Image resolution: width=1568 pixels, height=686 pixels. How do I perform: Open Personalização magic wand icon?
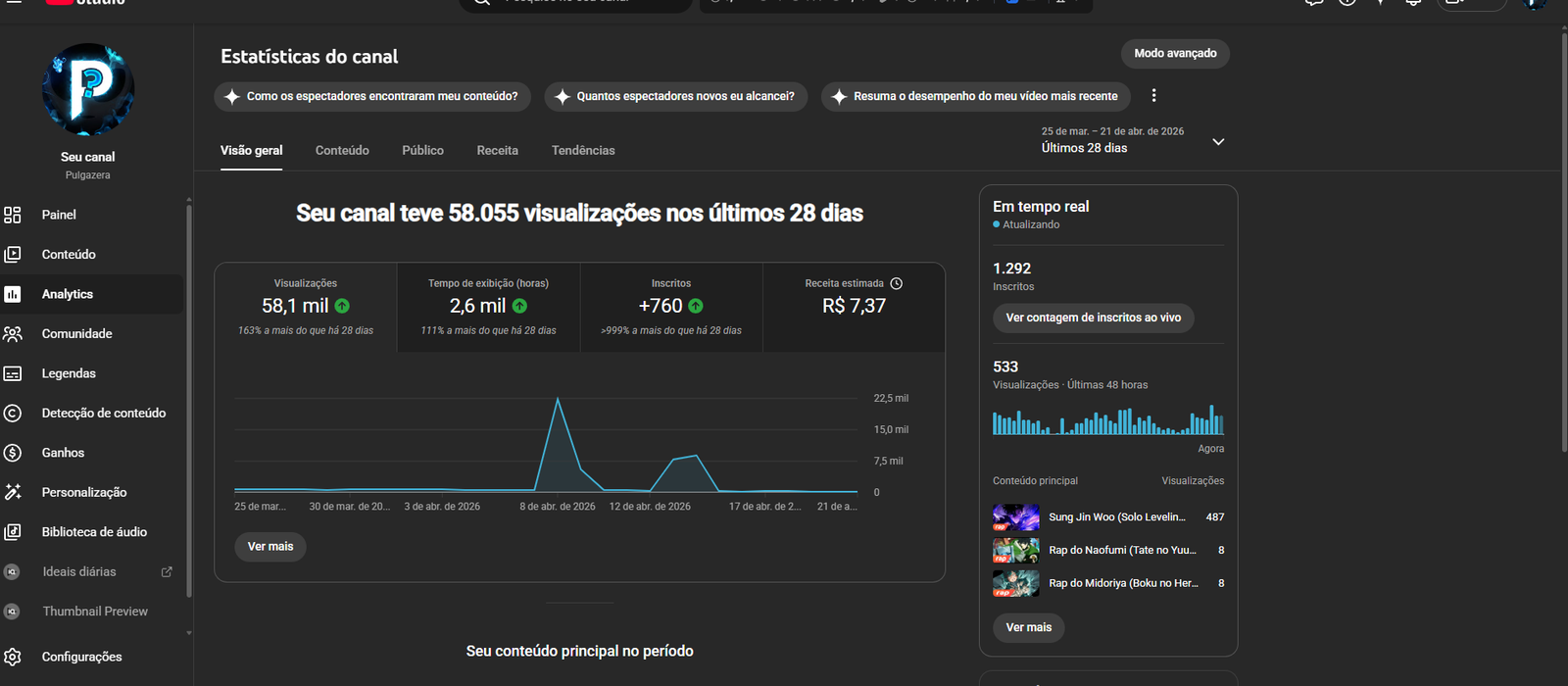click(13, 493)
